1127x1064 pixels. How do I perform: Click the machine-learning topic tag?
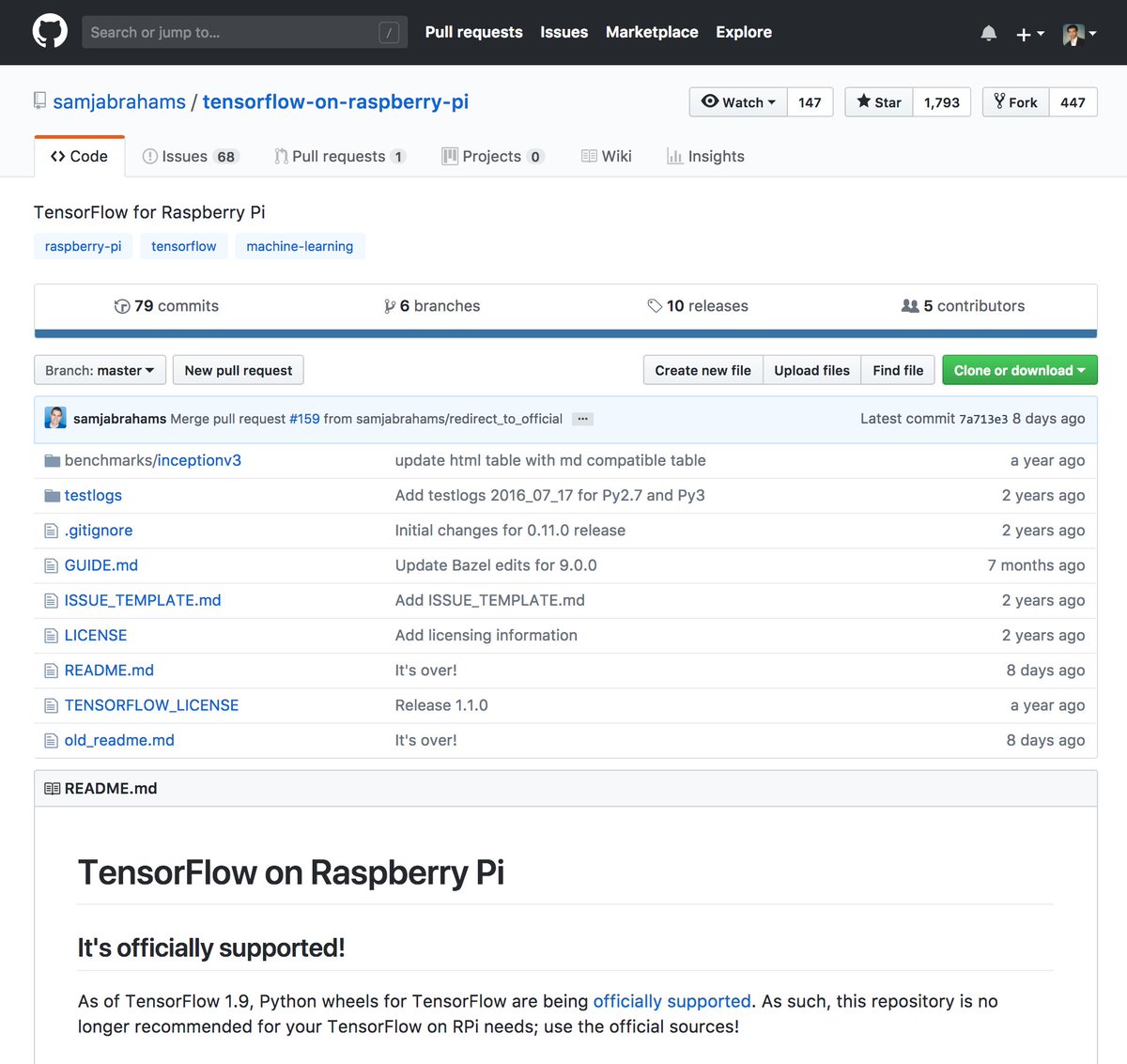(300, 246)
